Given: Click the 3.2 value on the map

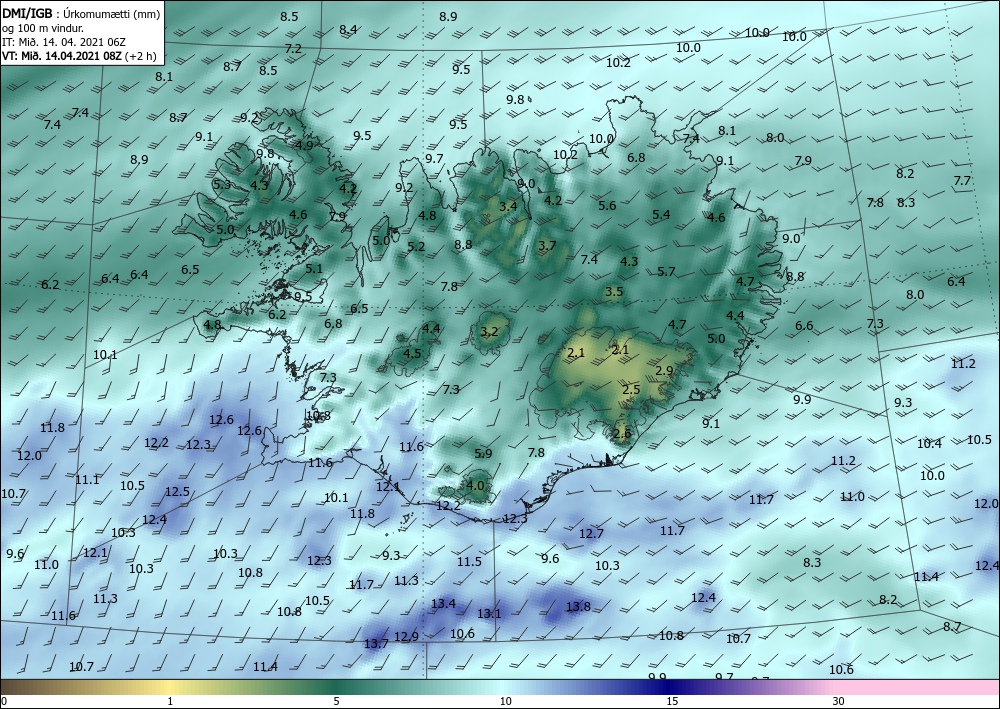Looking at the screenshot, I should coord(489,332).
